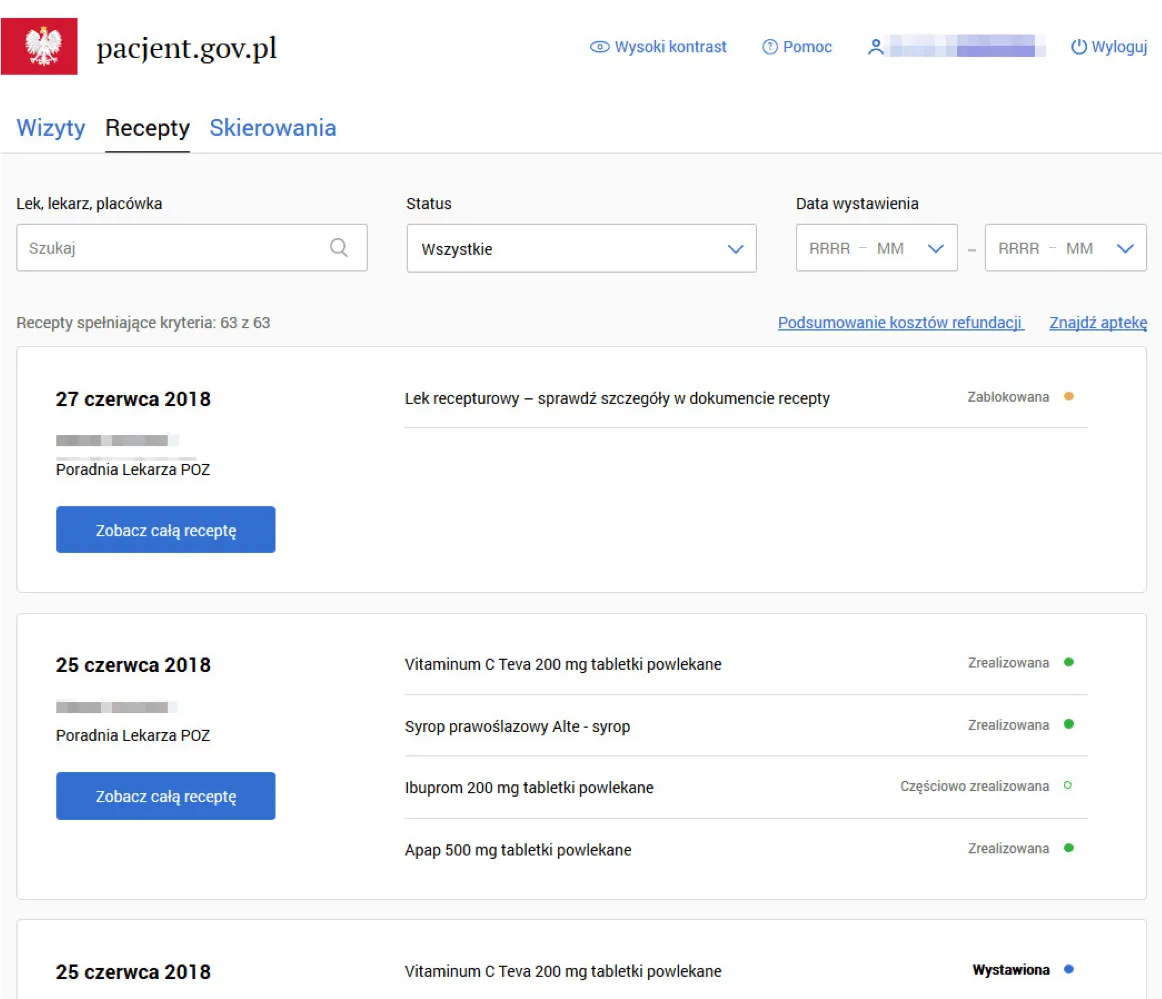Click the blue Wystawiona status dot

click(x=1069, y=969)
